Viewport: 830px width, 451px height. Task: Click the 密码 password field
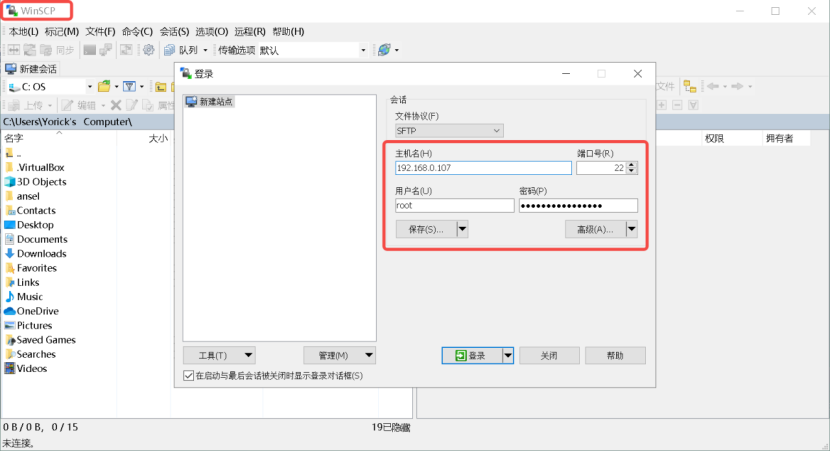point(578,205)
